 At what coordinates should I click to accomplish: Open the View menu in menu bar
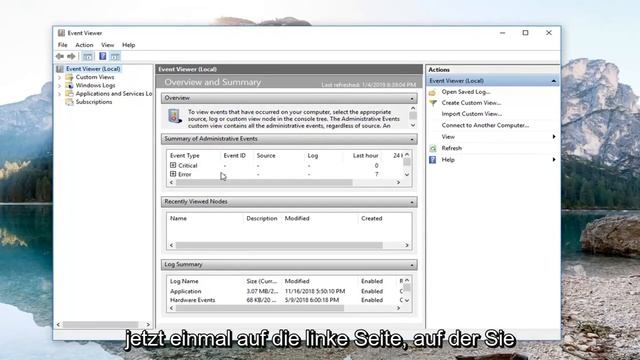(x=107, y=45)
